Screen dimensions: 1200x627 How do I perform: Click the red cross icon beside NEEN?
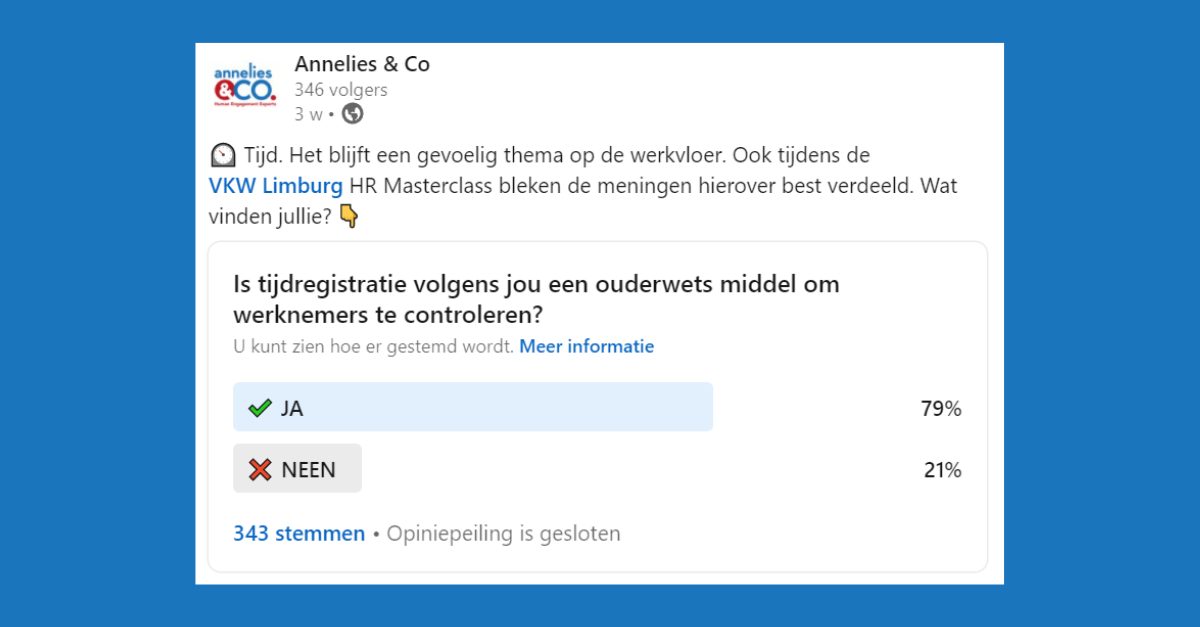coord(260,469)
